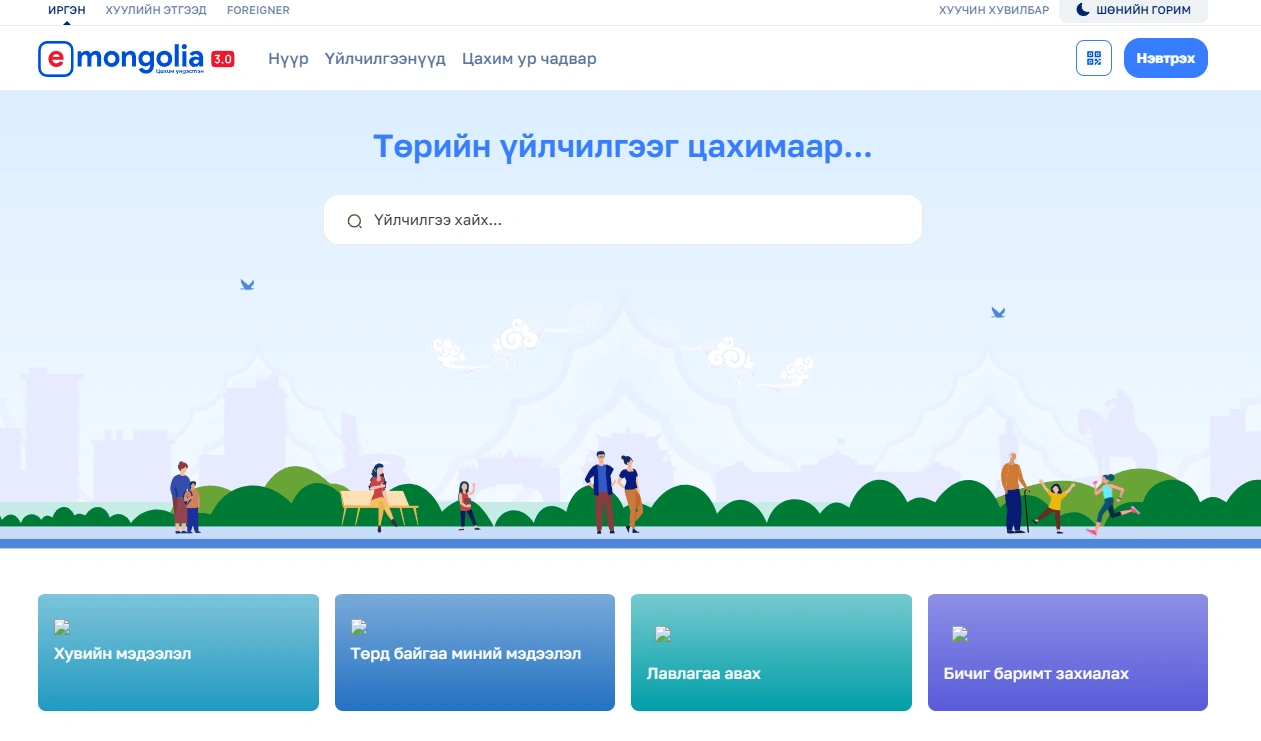Click the e-Mongolia 3.0 logo
1261x741 pixels.
tap(136, 58)
